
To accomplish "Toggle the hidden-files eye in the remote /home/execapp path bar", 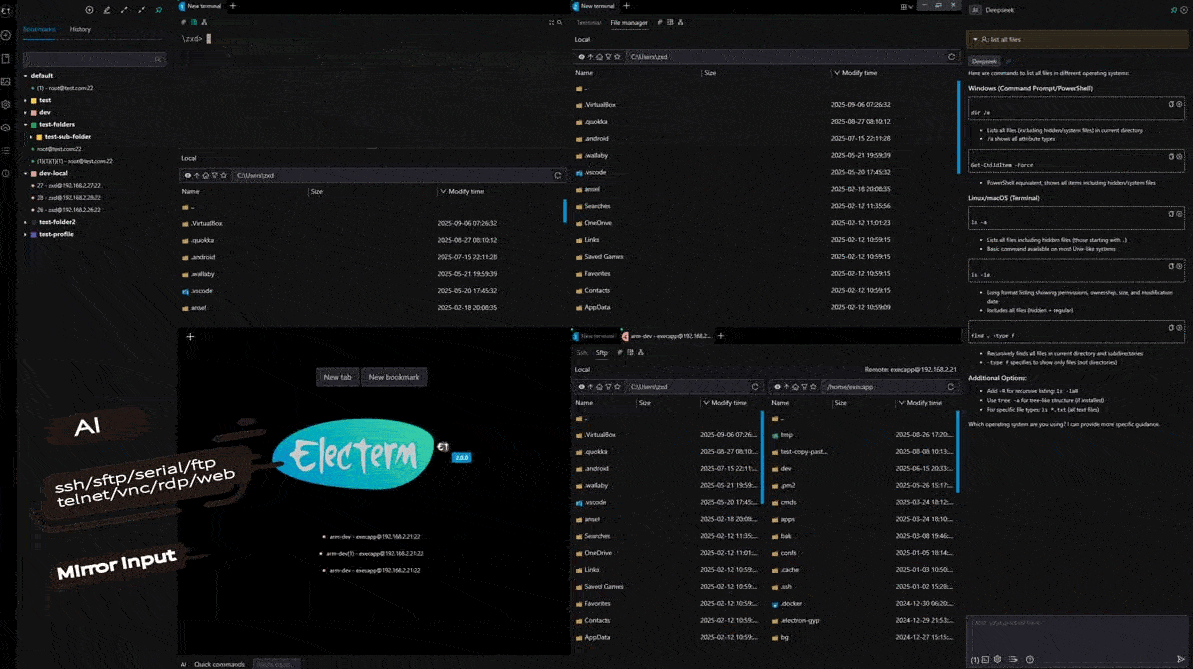I will [x=777, y=387].
